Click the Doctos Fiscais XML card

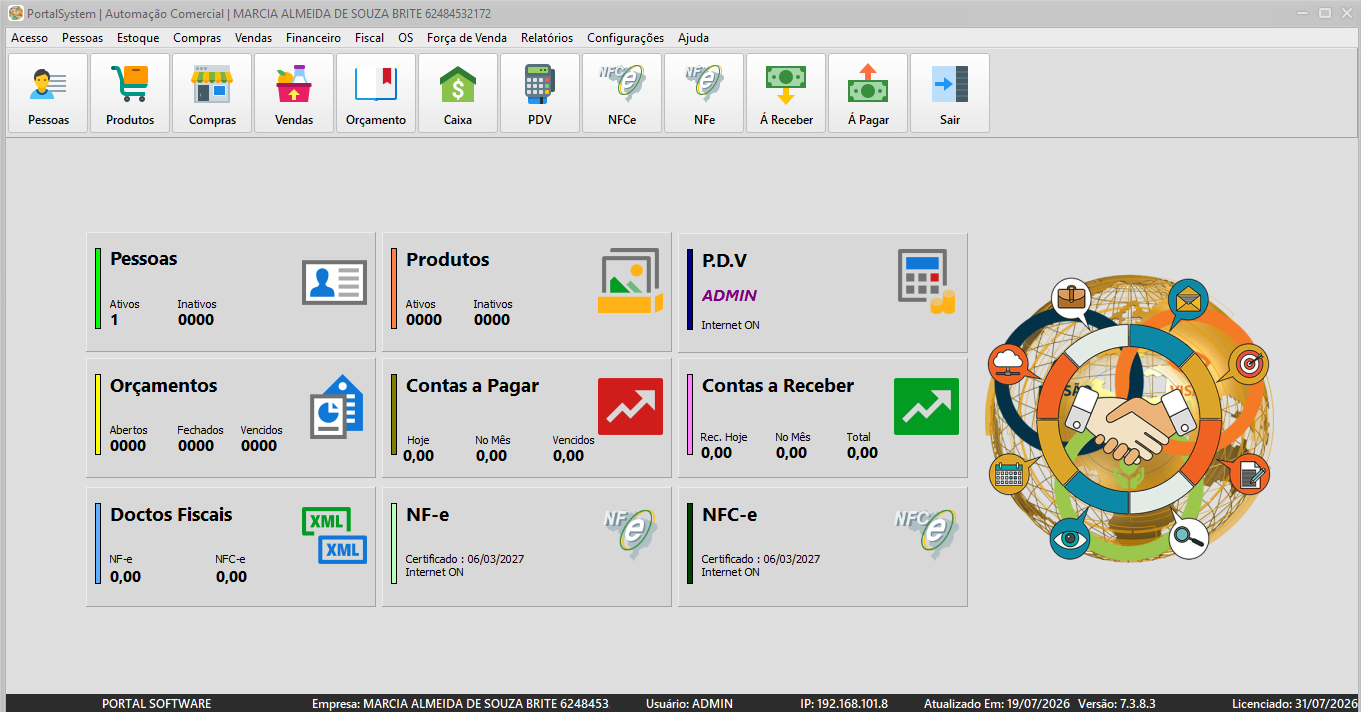pos(231,547)
